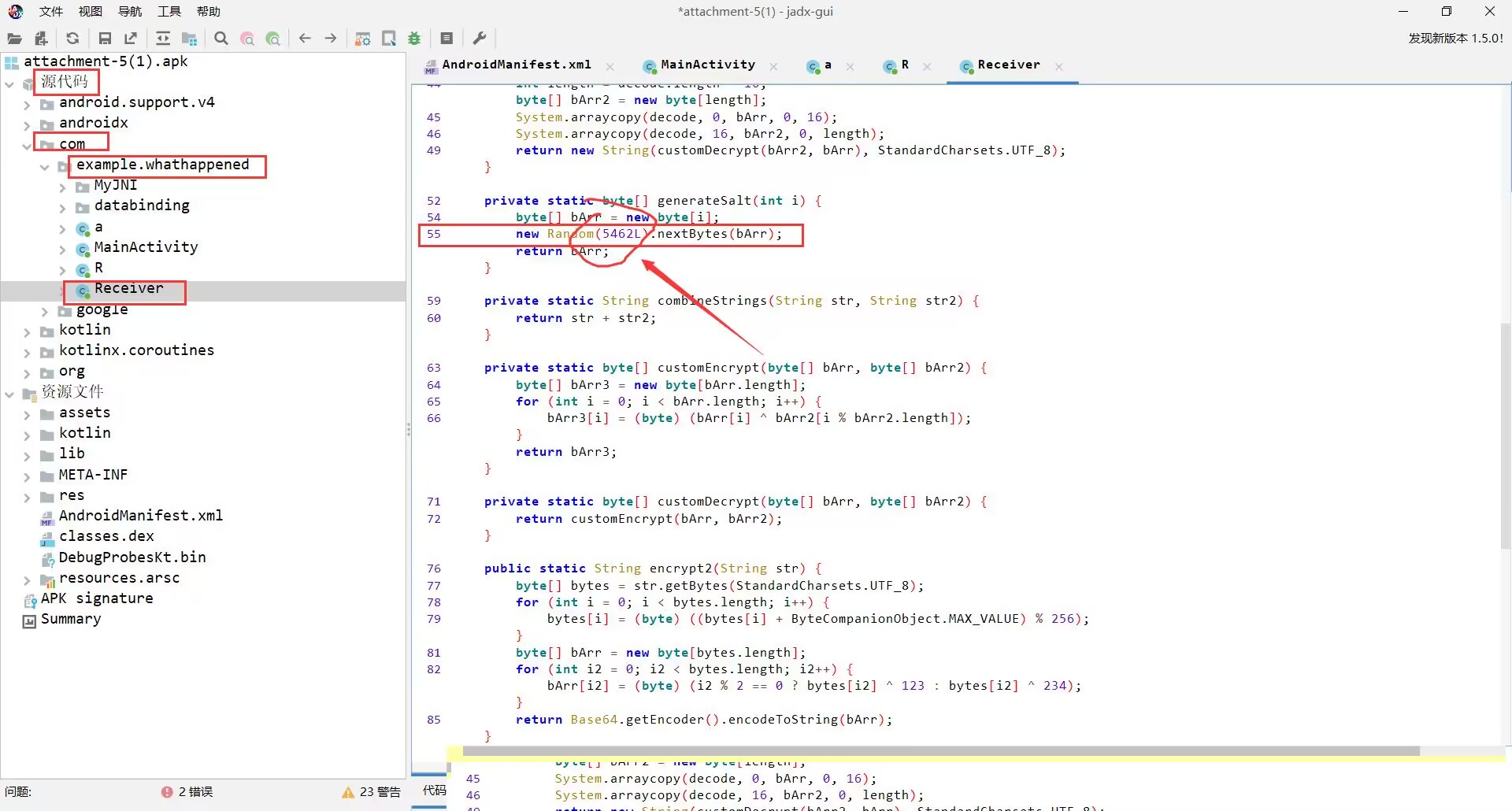This screenshot has width=1512, height=811.
Task: Select the kotlin source package
Action: click(84, 330)
